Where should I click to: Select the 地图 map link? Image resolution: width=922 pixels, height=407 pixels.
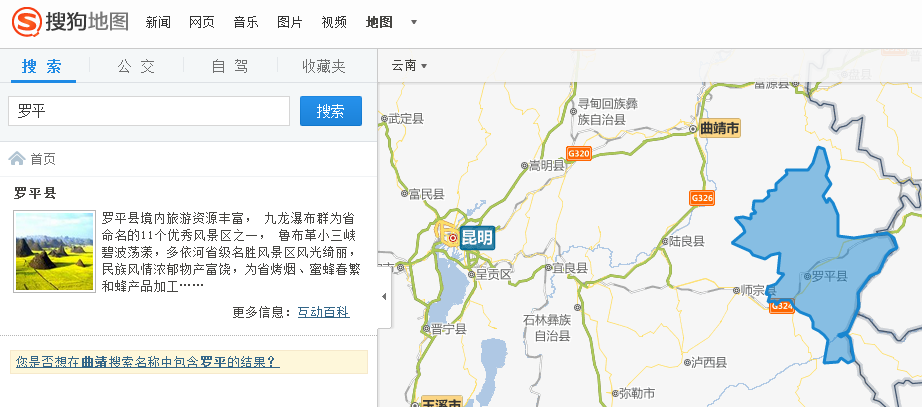coord(379,22)
